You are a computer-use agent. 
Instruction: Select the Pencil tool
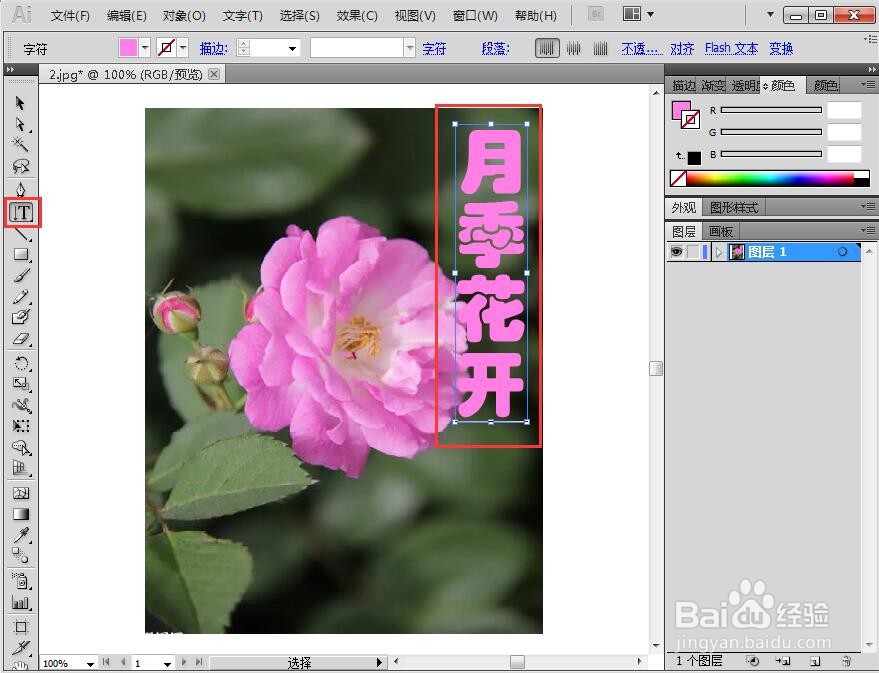pyautogui.click(x=21, y=296)
